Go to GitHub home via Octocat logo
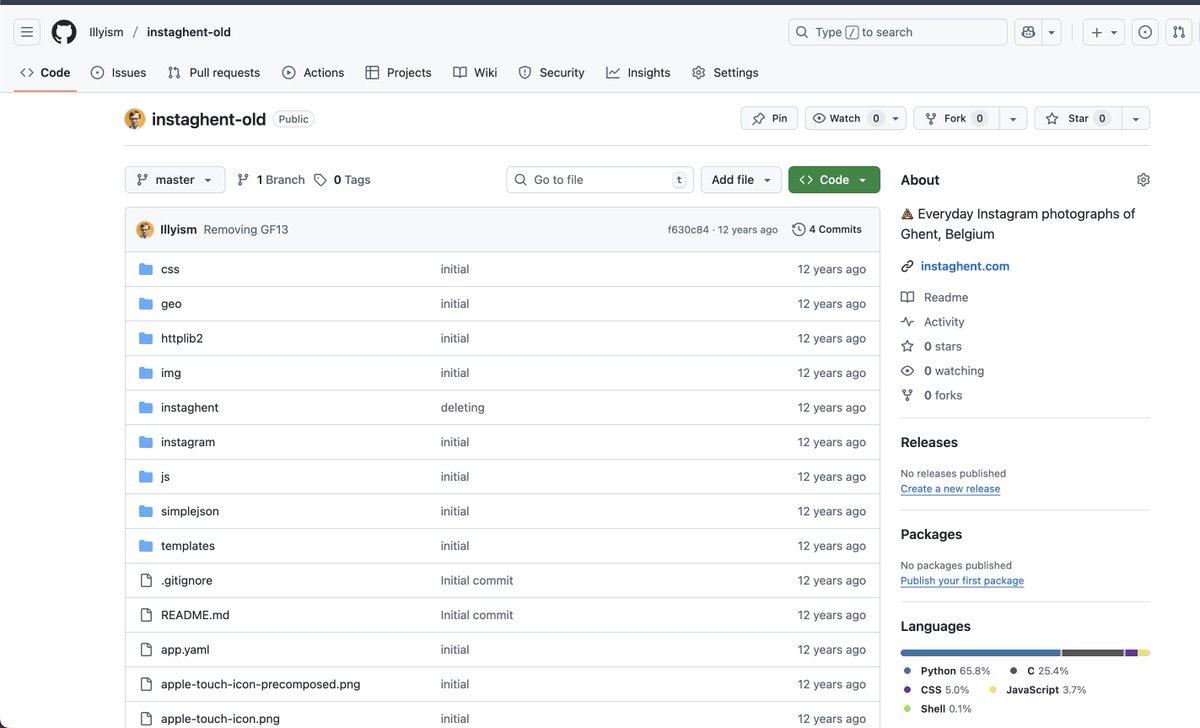The height and width of the screenshot is (728, 1200). 64,32
